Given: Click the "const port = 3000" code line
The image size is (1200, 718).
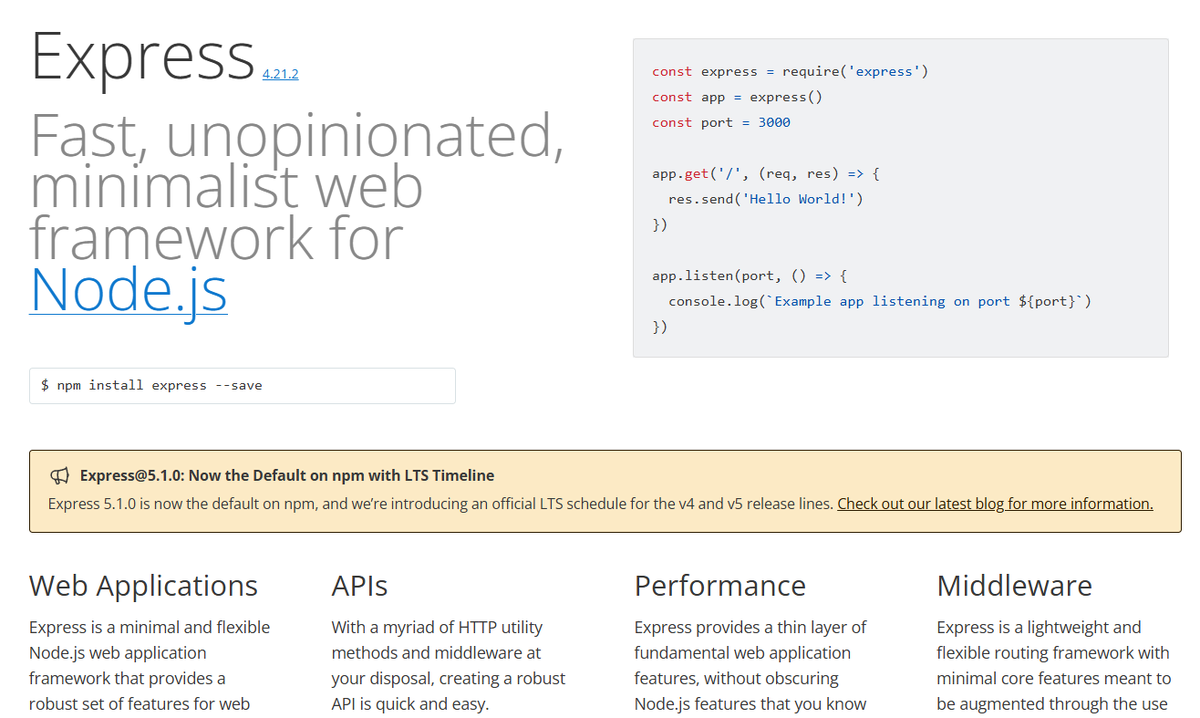Looking at the screenshot, I should [721, 123].
